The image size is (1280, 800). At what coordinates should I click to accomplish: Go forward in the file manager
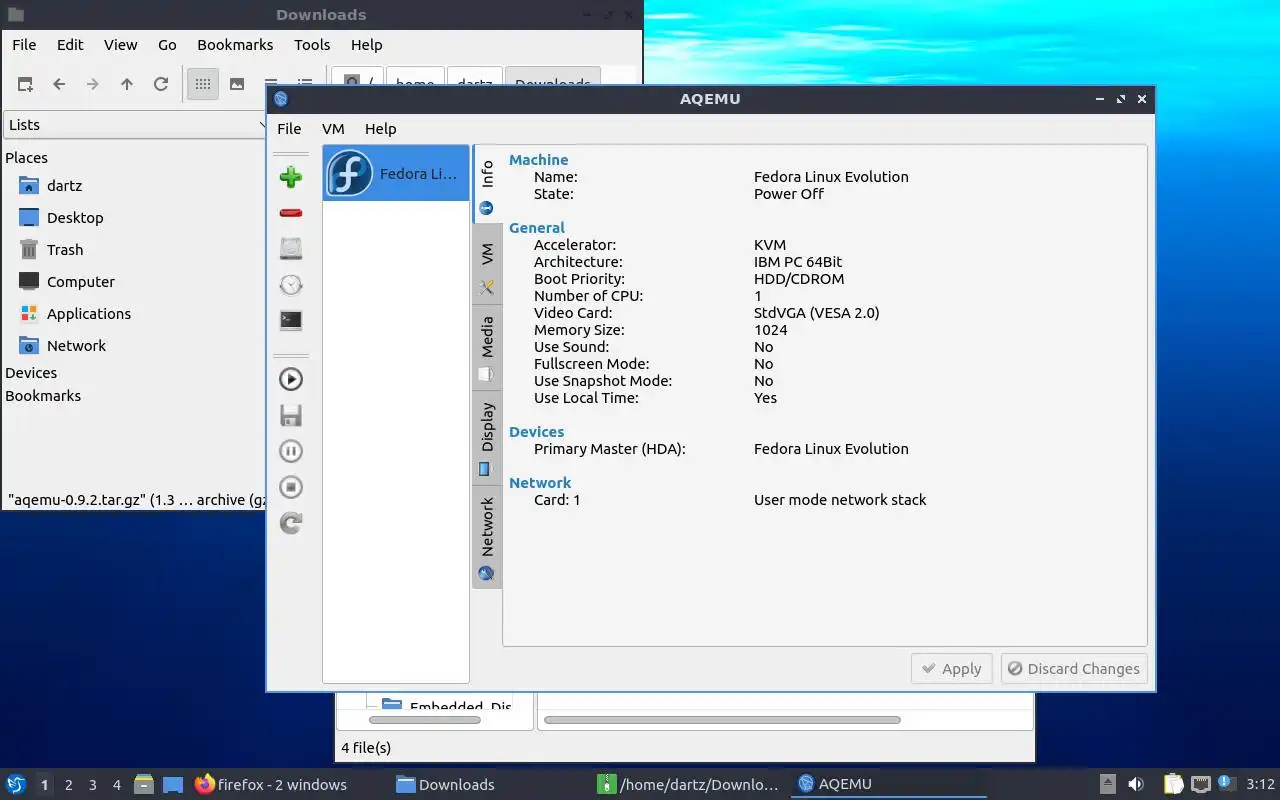(93, 84)
